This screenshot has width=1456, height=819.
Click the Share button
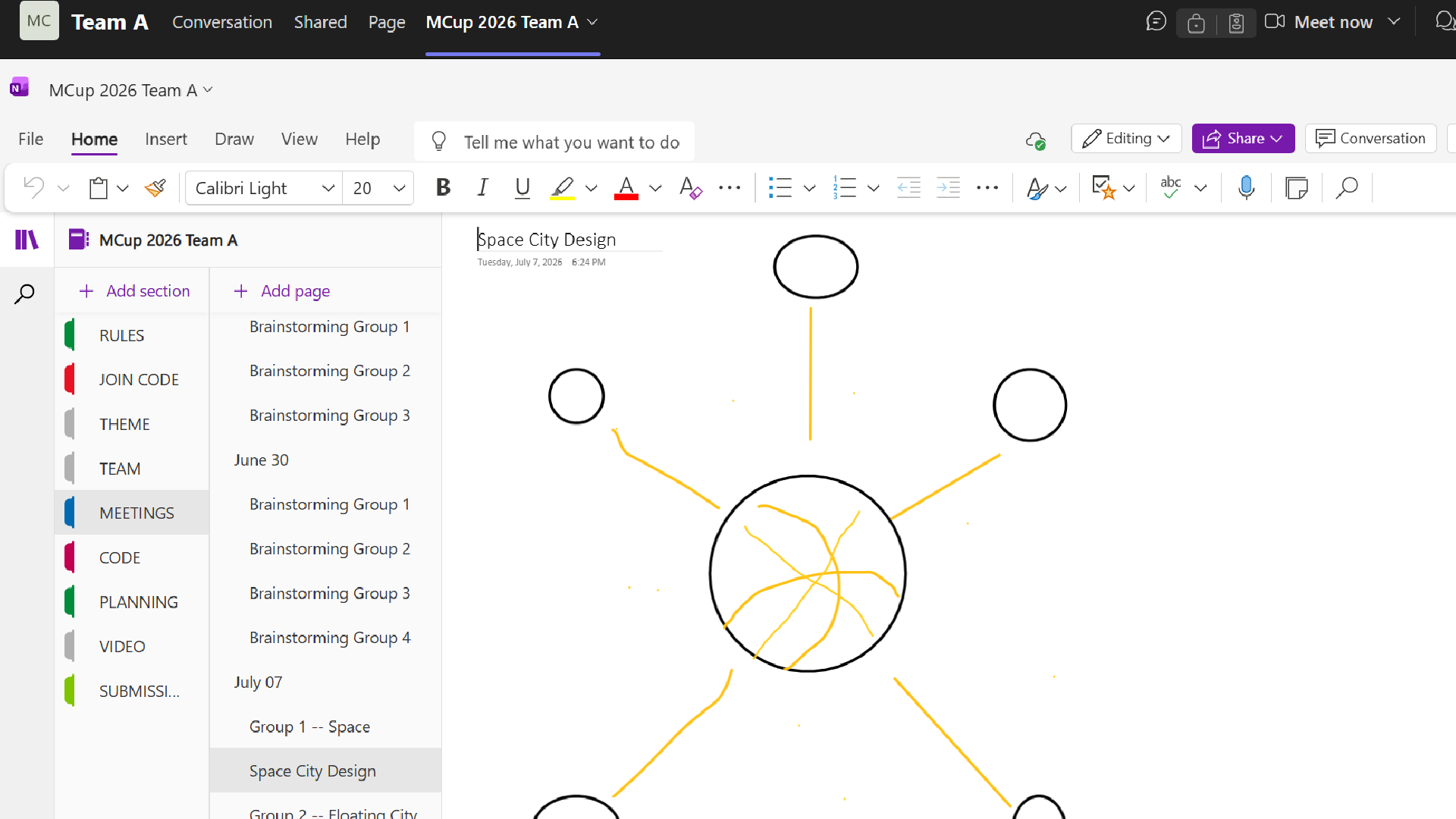pyautogui.click(x=1243, y=139)
